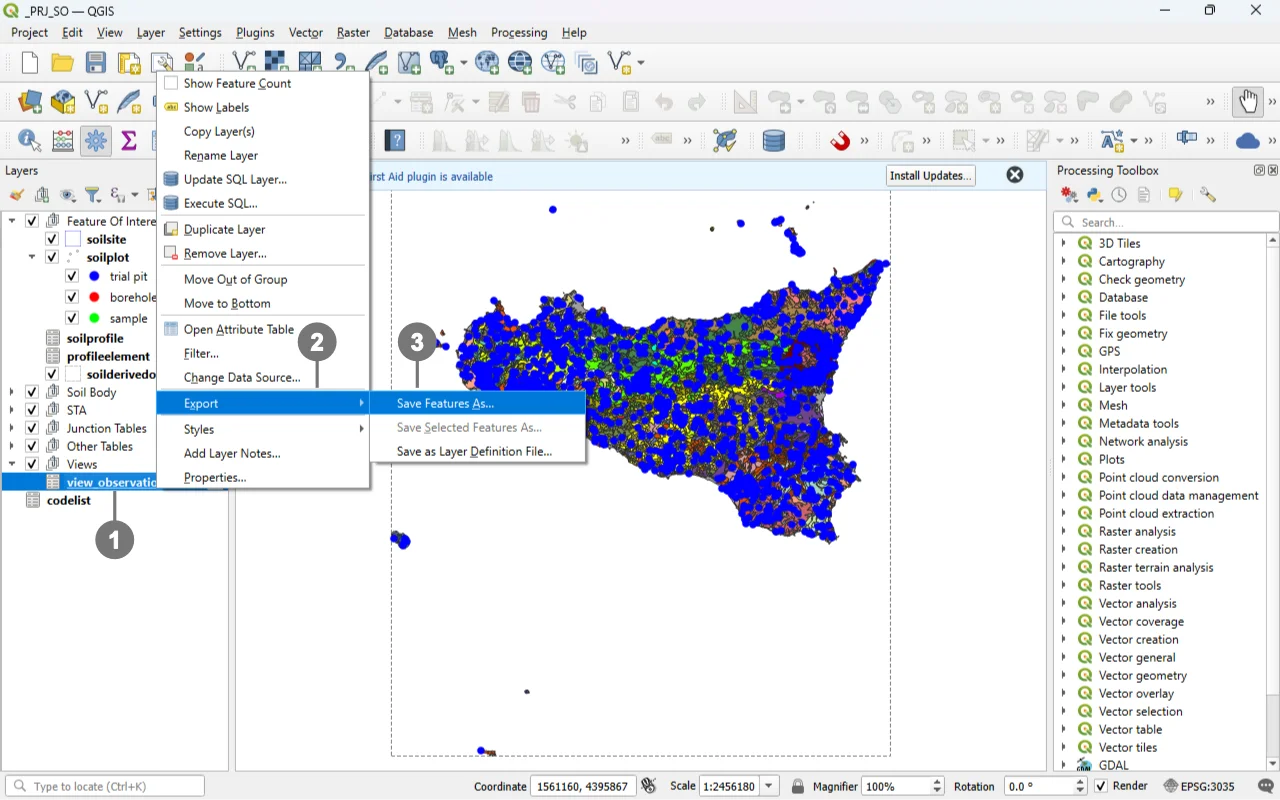Click the Save Project icon
The width and height of the screenshot is (1280, 800).
[95, 63]
